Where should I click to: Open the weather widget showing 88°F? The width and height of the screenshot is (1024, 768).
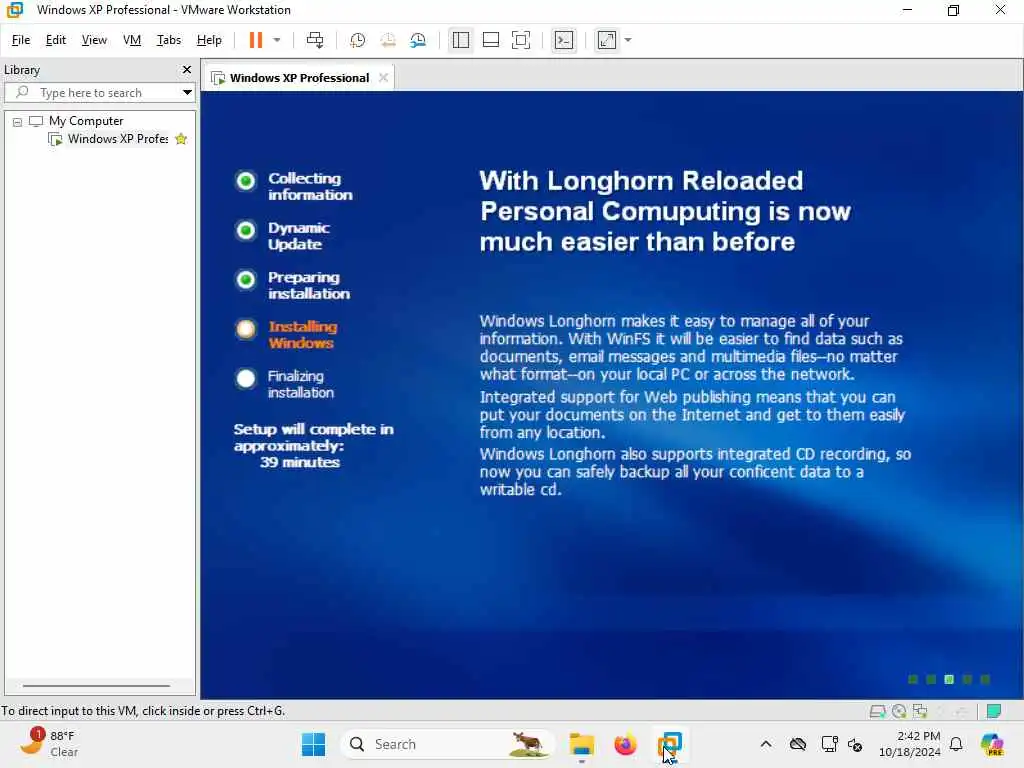pos(49,744)
